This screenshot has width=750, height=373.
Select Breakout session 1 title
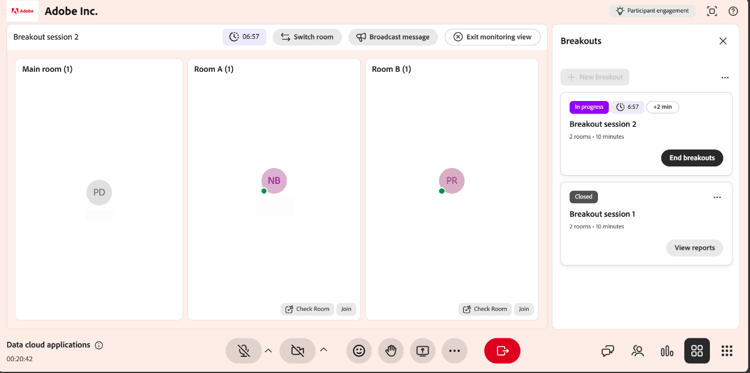coord(602,214)
